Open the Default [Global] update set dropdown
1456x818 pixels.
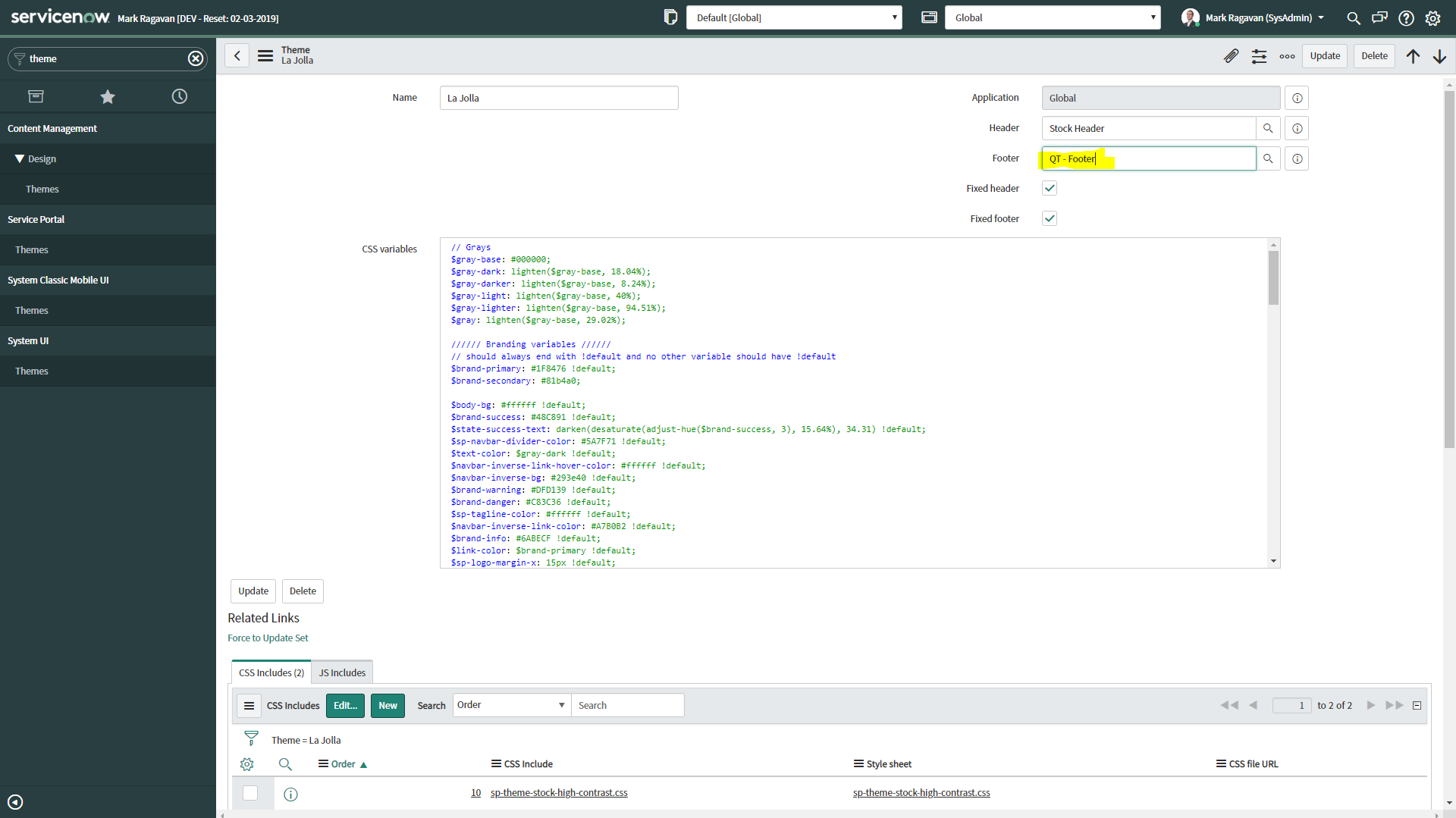(794, 17)
